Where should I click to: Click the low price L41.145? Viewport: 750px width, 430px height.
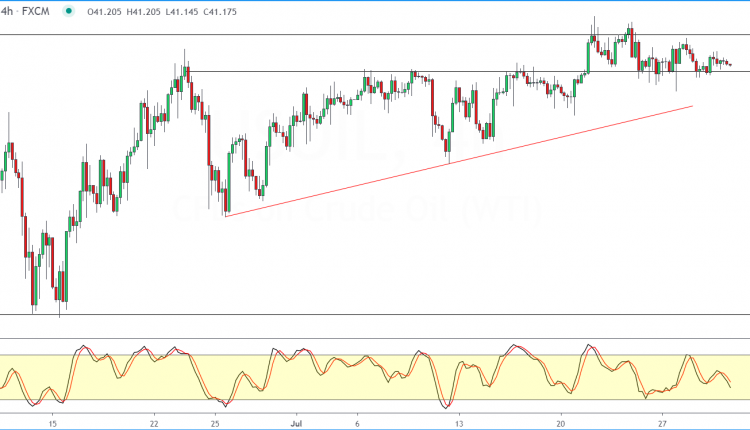point(182,11)
